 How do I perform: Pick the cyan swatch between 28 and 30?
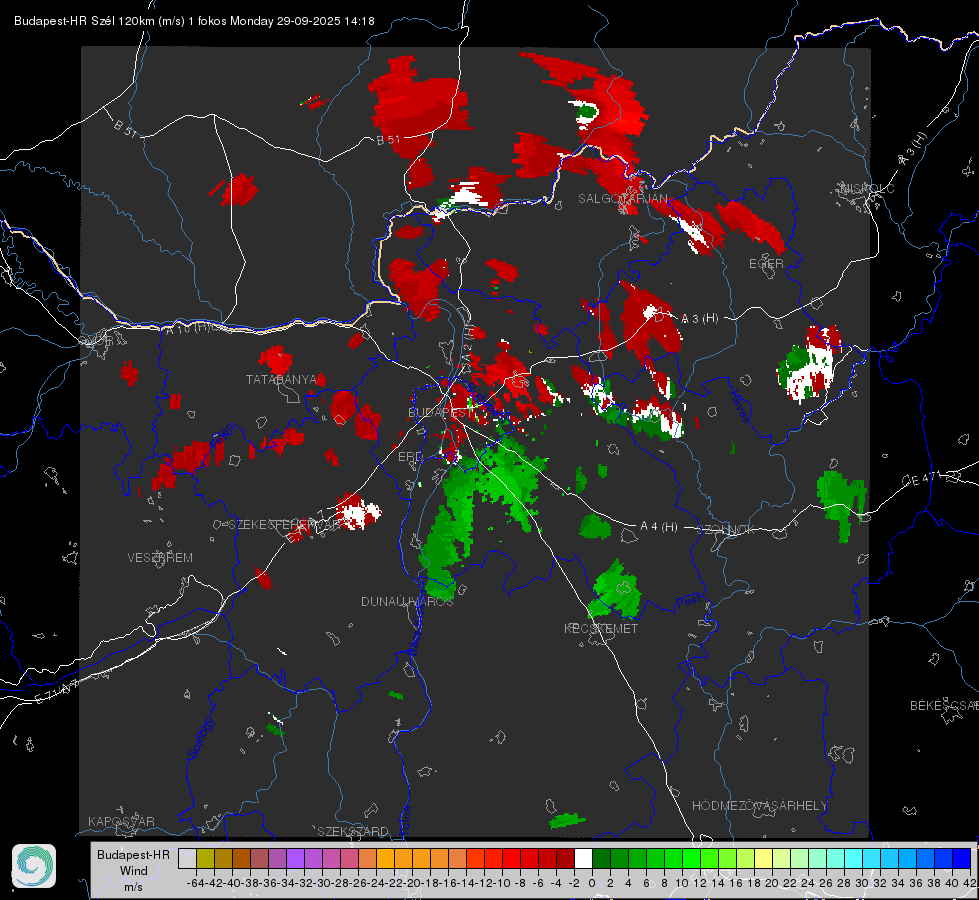(854, 858)
